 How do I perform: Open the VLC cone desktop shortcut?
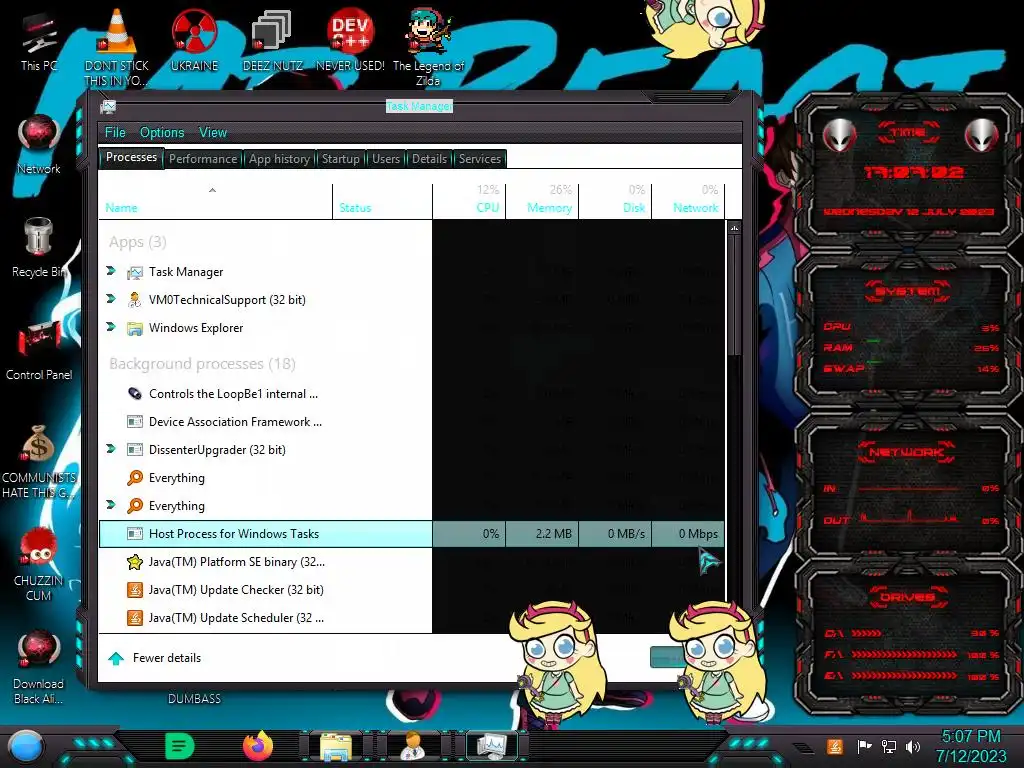116,47
